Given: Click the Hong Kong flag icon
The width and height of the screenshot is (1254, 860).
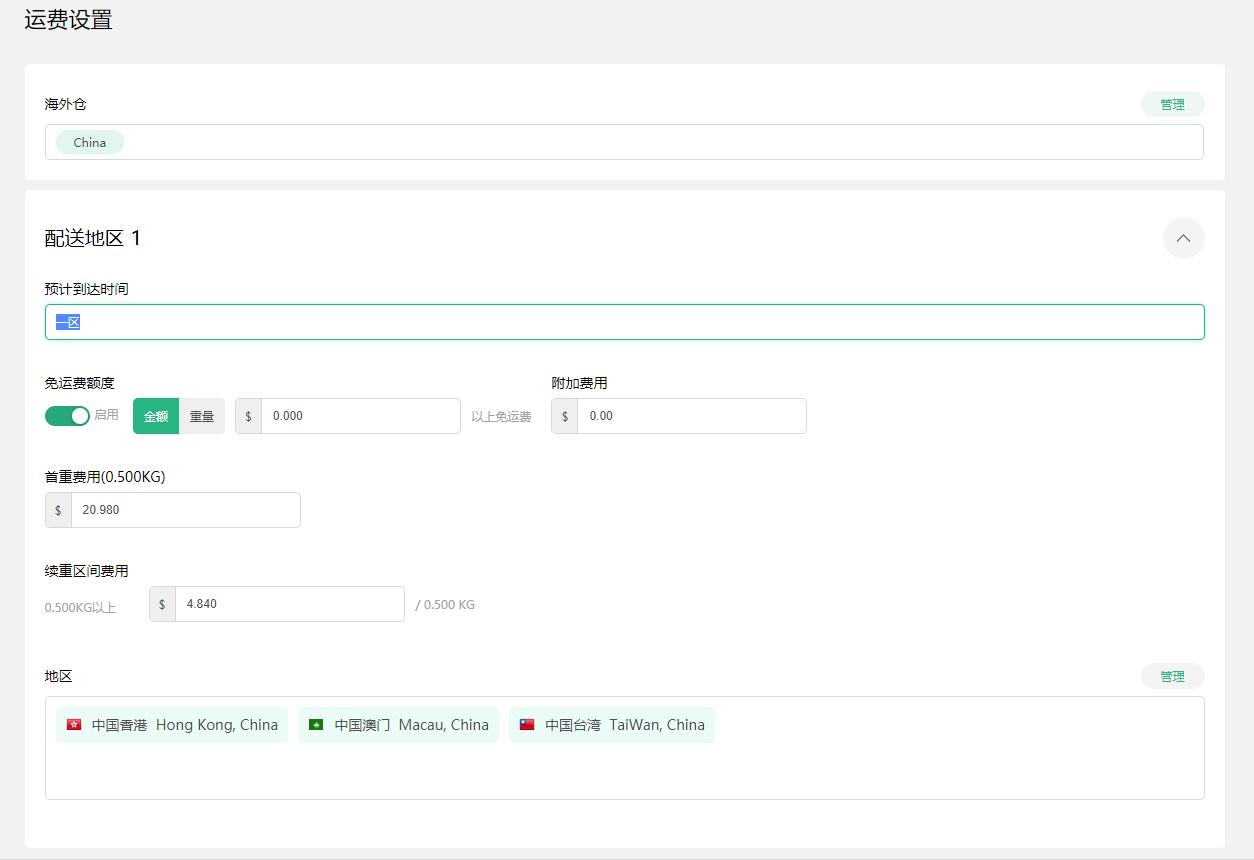Looking at the screenshot, I should tap(74, 725).
